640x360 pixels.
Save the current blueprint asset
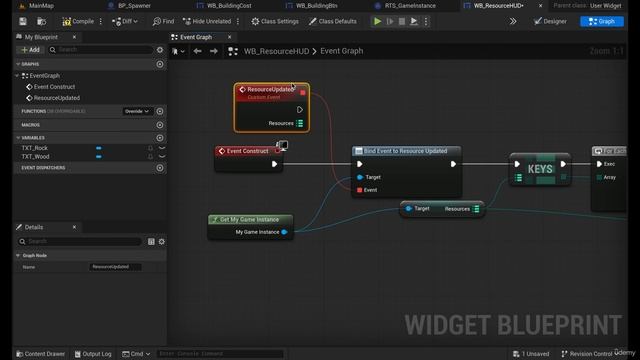pyautogui.click(x=23, y=21)
